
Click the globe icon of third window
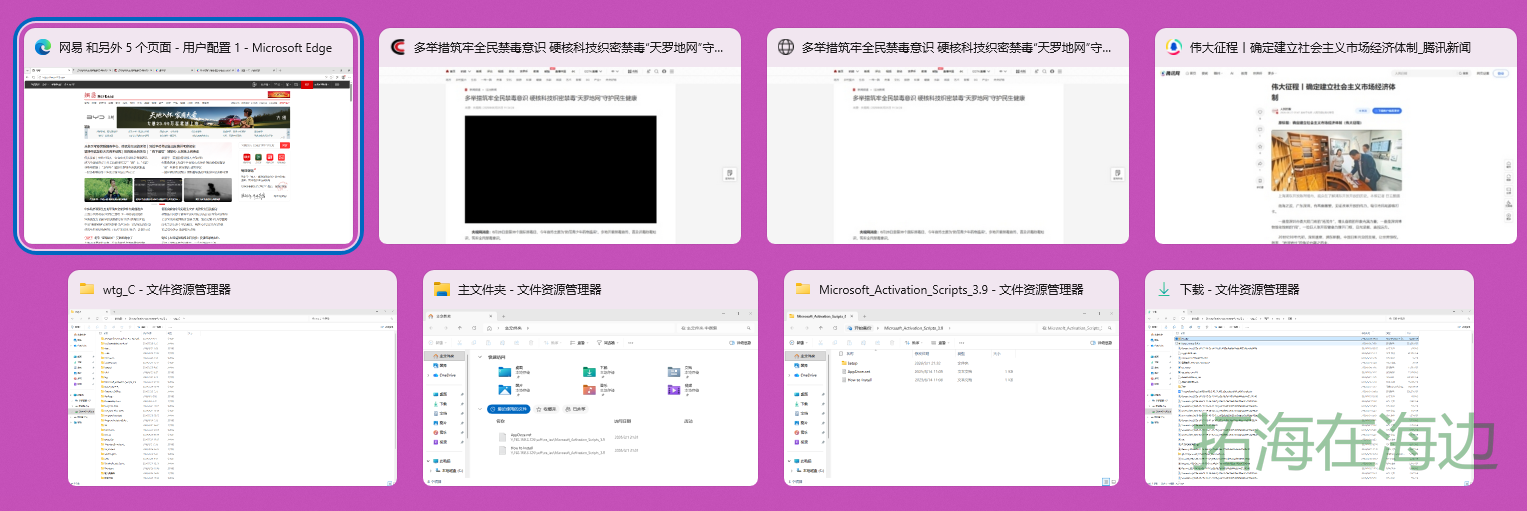786,47
